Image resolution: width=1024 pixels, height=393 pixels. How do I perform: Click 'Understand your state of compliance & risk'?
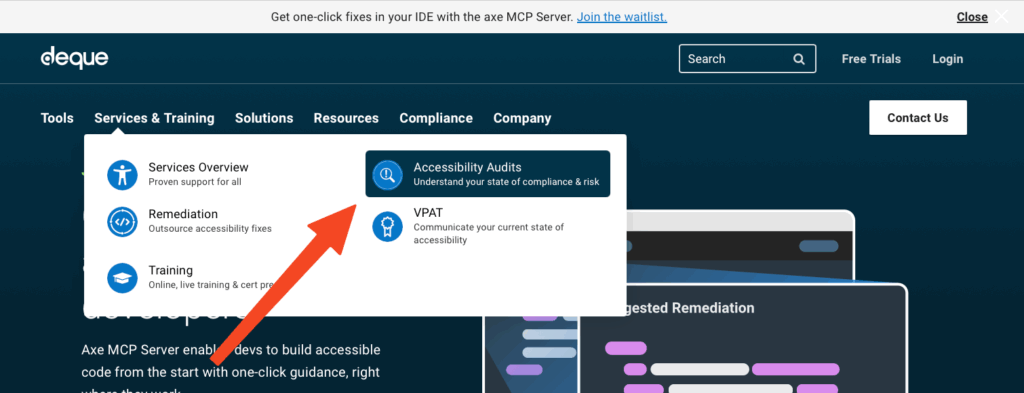point(506,182)
